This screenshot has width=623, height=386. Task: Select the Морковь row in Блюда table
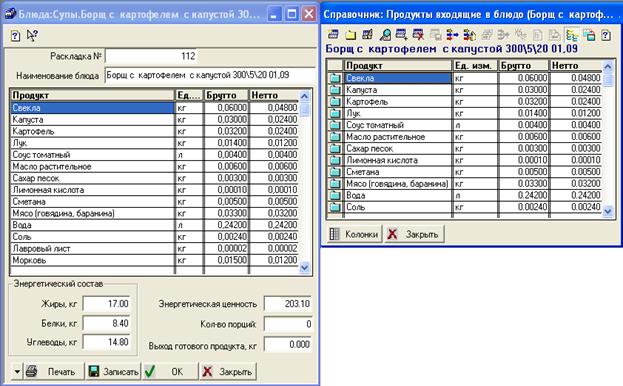154,261
